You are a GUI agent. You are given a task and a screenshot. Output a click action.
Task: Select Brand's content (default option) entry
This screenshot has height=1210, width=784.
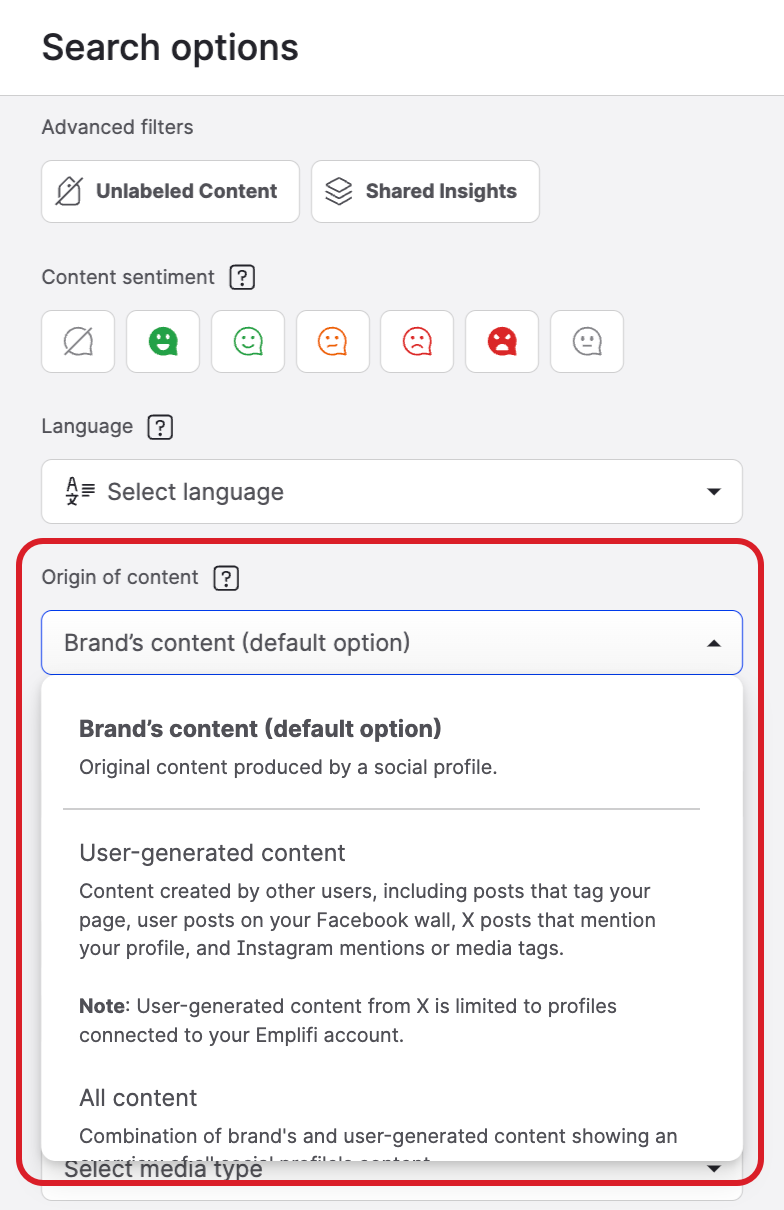click(x=260, y=729)
